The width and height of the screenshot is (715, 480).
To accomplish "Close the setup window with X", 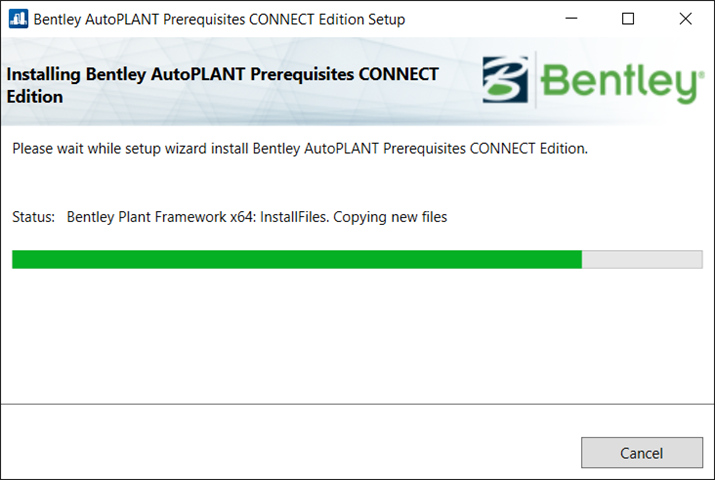I will 685,19.
